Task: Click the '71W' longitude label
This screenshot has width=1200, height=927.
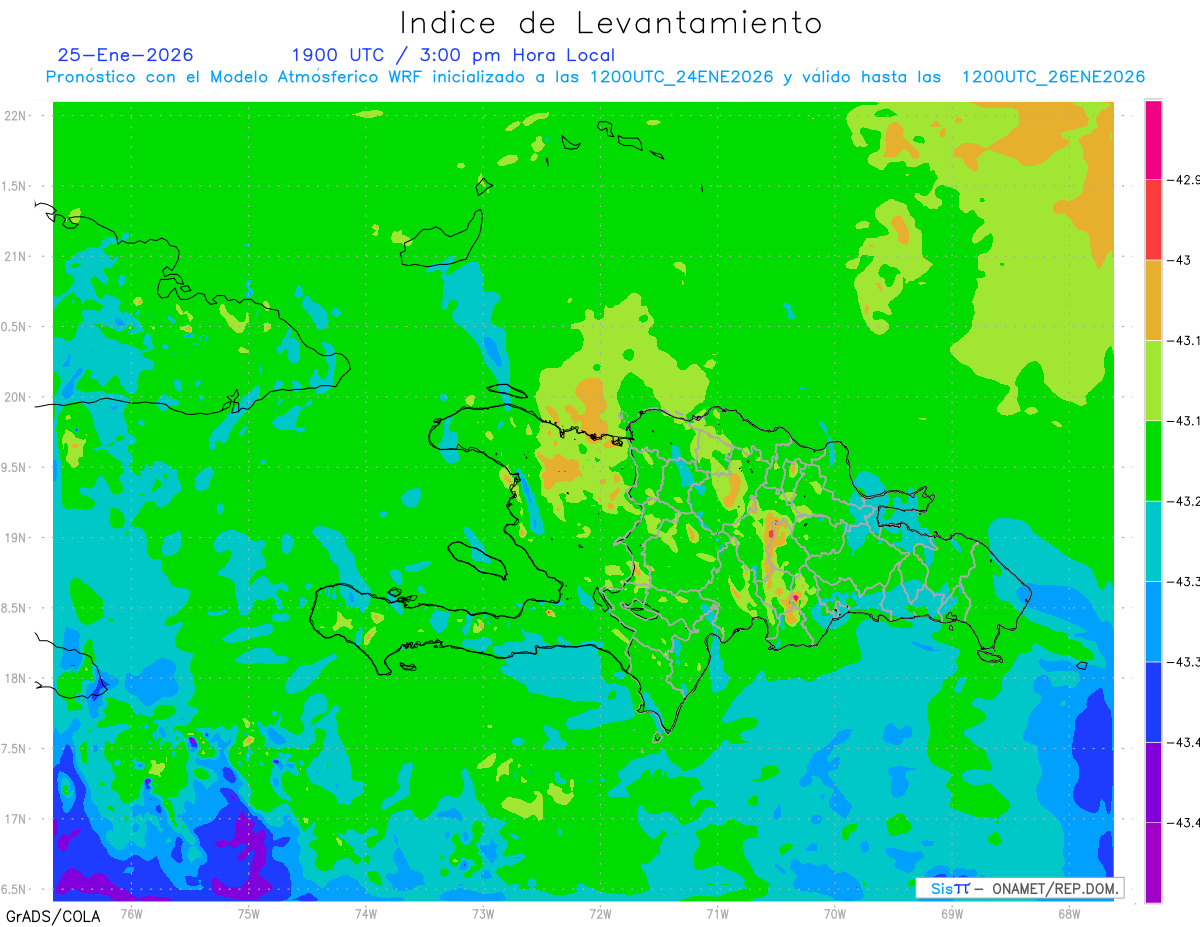Action: pyautogui.click(x=717, y=913)
